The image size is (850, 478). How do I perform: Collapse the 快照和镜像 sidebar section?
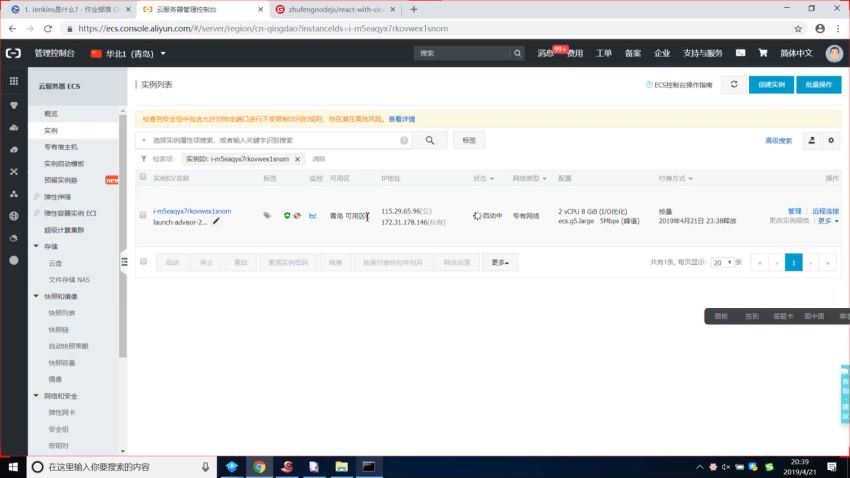[x=36, y=296]
